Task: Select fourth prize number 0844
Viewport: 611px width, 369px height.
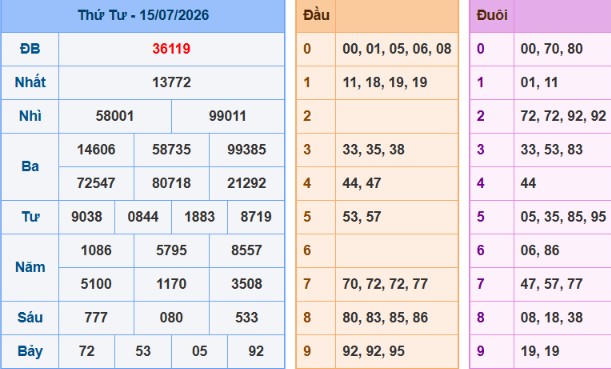Action: (x=143, y=216)
